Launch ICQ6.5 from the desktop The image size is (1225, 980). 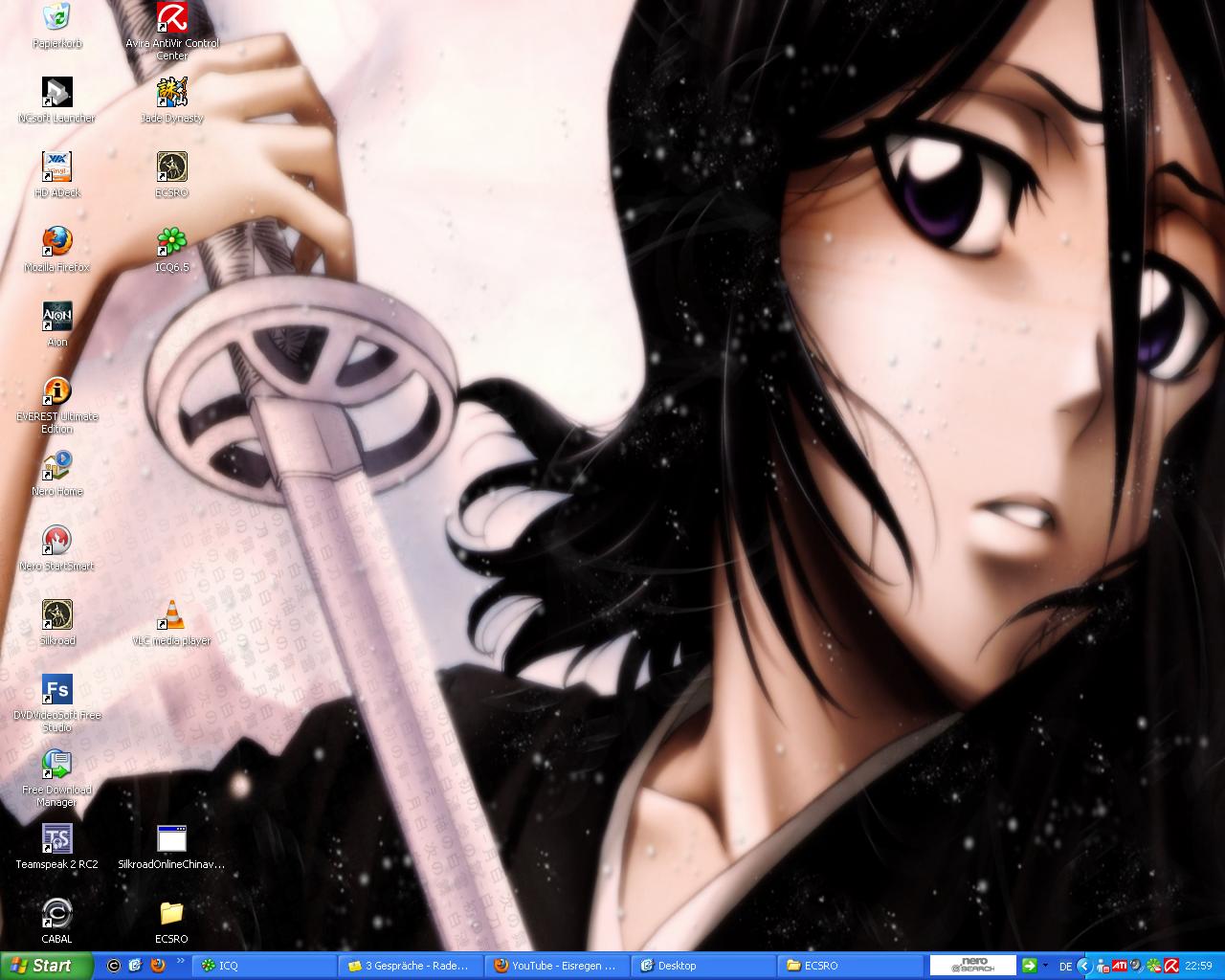(172, 243)
